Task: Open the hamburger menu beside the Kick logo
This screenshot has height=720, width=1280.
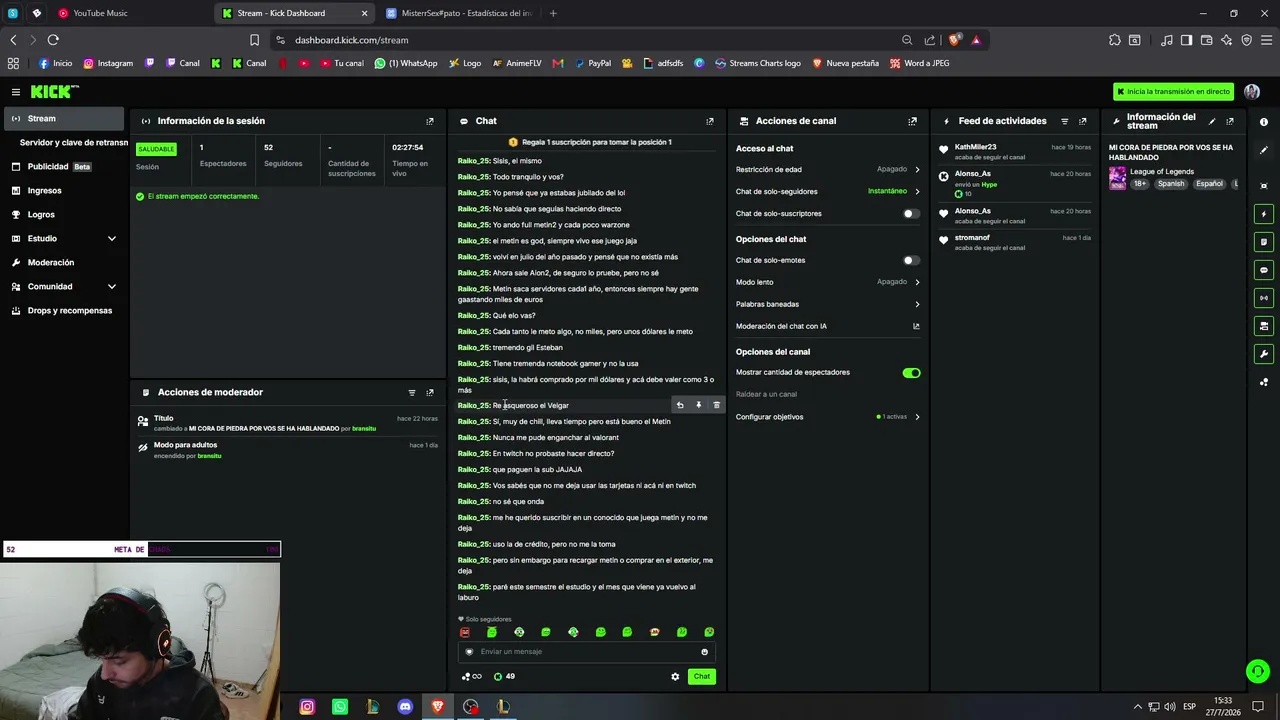Action: (16, 92)
